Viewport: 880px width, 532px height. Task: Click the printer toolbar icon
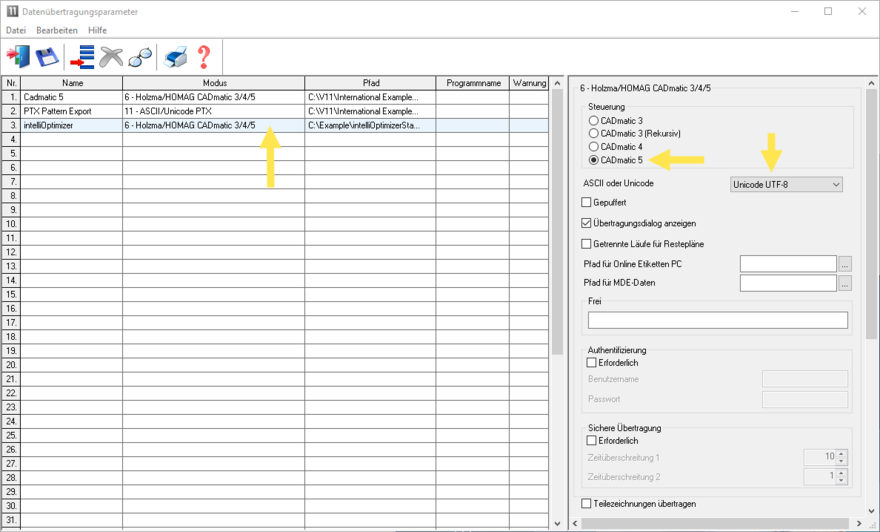(175, 57)
